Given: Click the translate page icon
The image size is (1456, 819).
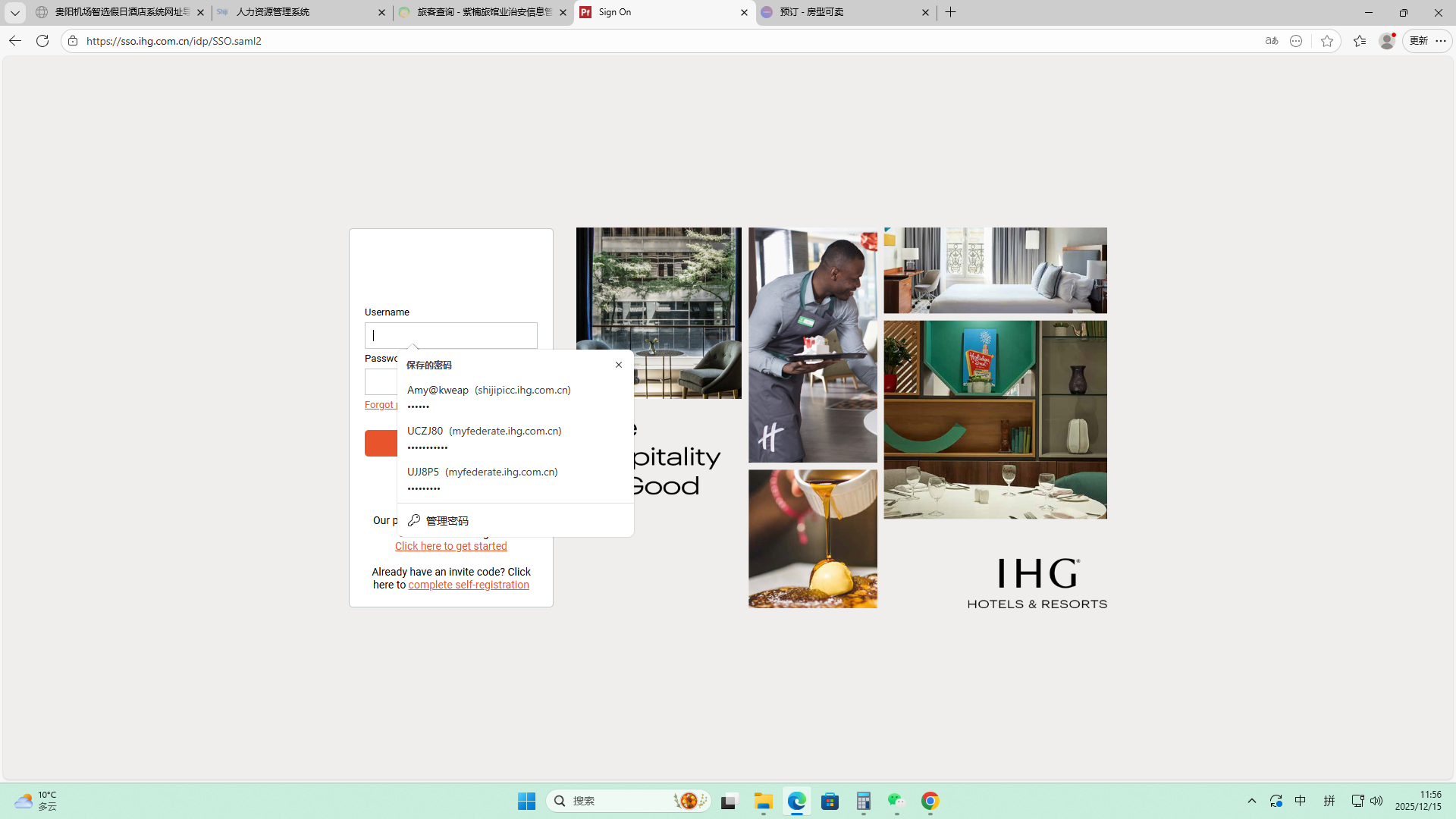Looking at the screenshot, I should [1272, 41].
